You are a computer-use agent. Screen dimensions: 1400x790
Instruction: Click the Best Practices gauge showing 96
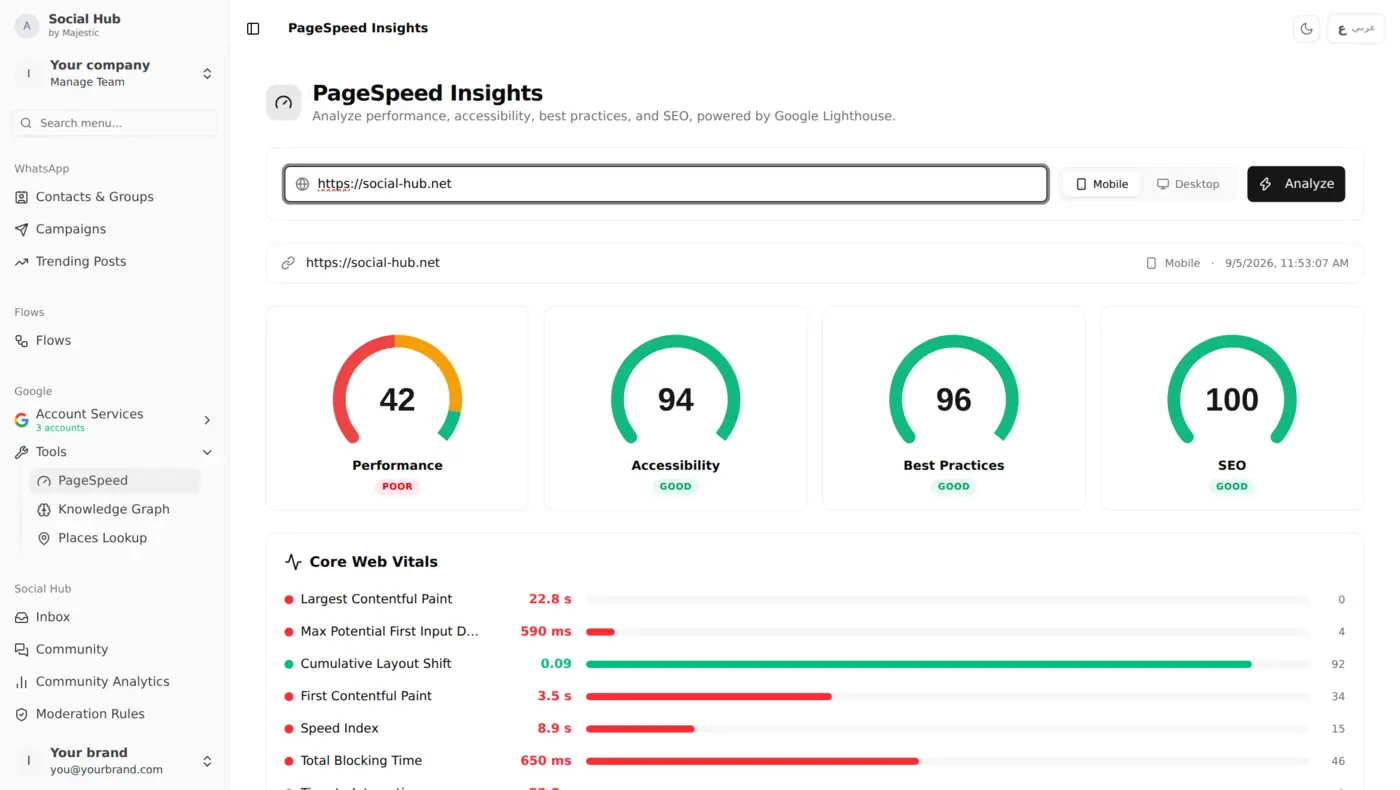(x=954, y=390)
